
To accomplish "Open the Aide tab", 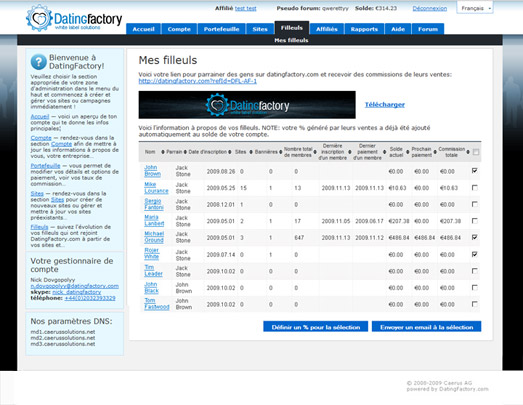I will point(398,29).
